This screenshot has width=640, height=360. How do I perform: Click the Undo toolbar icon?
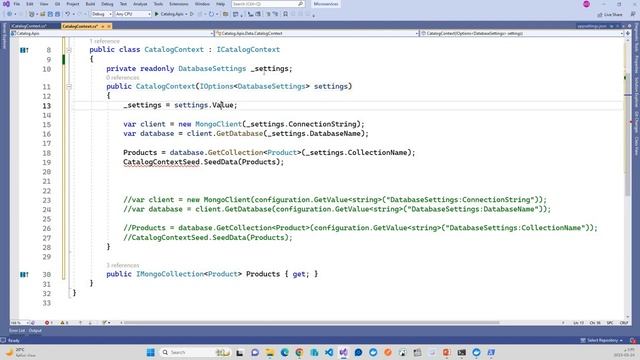tap(67, 14)
